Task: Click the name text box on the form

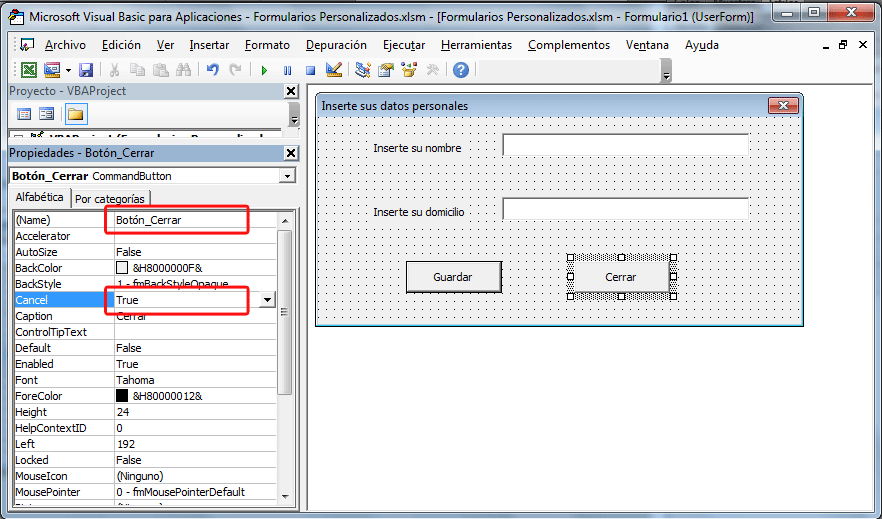Action: pos(626,145)
